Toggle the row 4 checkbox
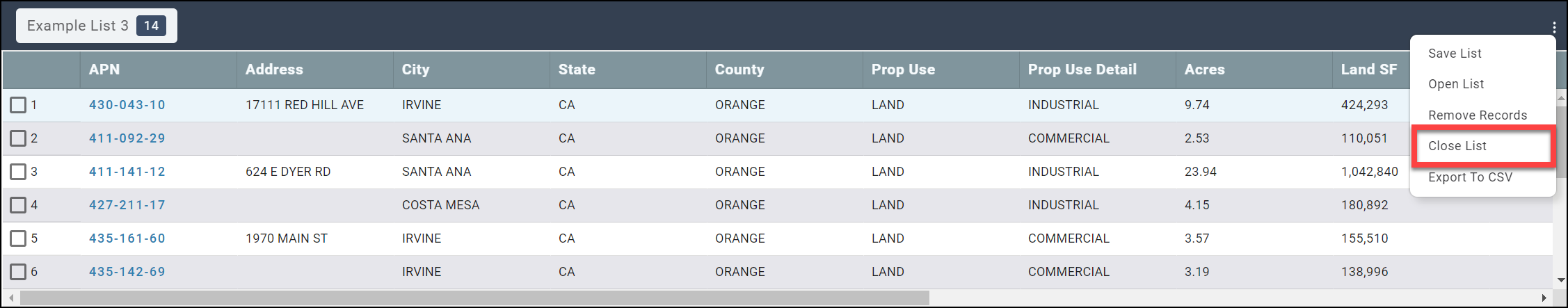This screenshot has width=1568, height=308. click(x=18, y=205)
